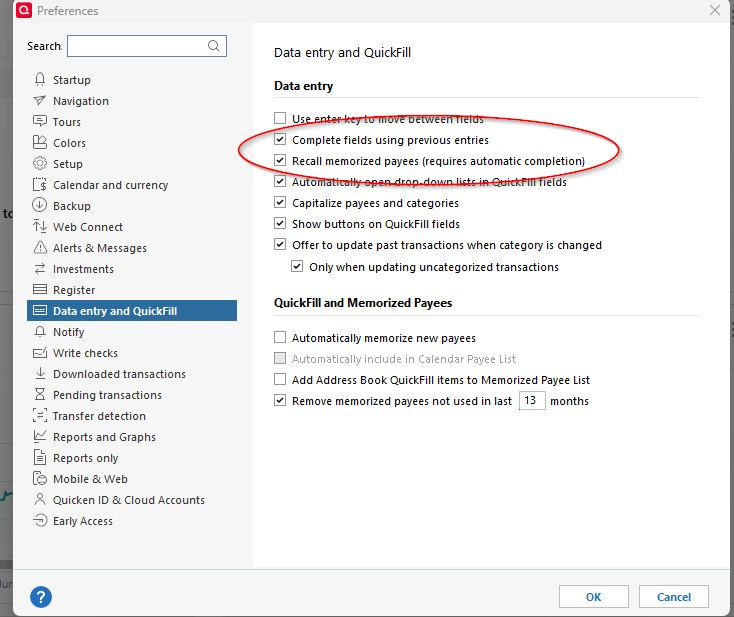Click the Cancel button
The width and height of the screenshot is (734, 617).
pos(674,597)
